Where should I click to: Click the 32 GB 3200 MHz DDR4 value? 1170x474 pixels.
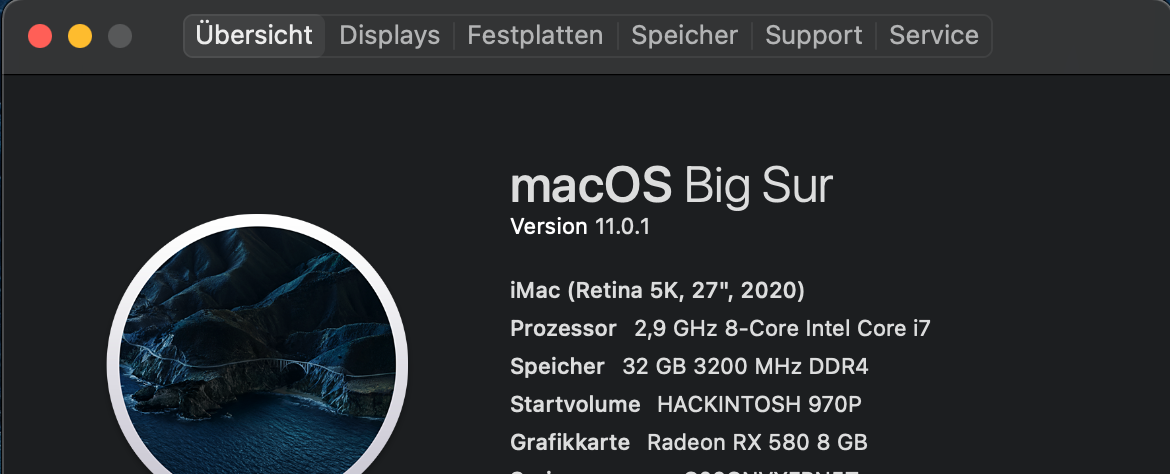745,367
